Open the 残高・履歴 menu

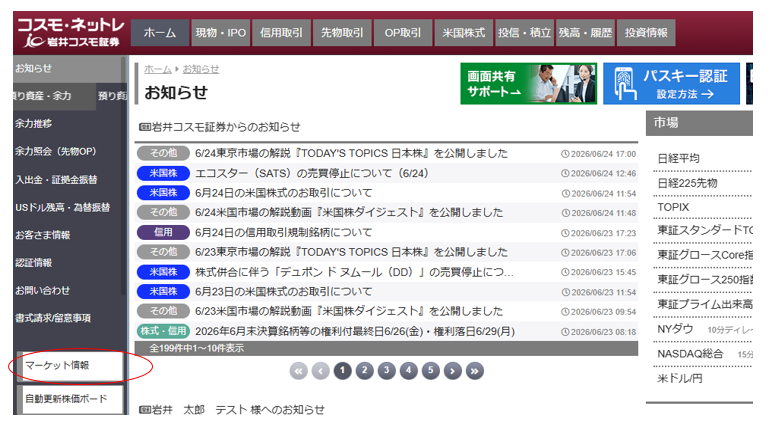[x=585, y=33]
